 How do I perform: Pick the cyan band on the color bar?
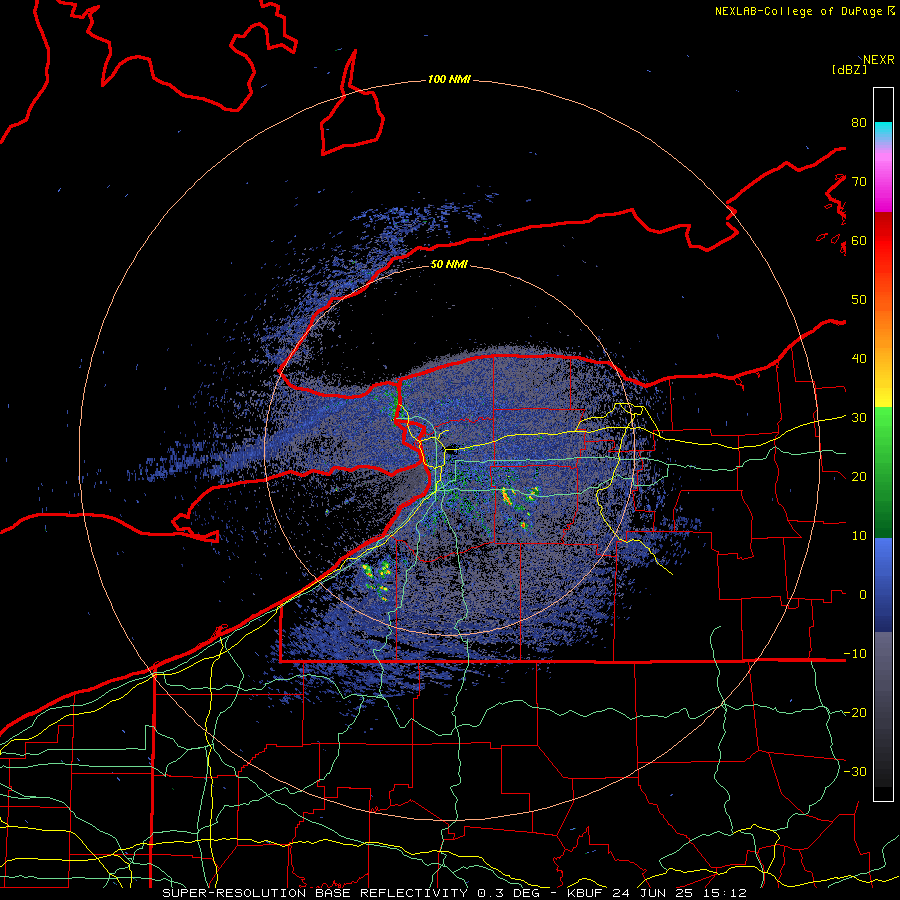click(883, 131)
